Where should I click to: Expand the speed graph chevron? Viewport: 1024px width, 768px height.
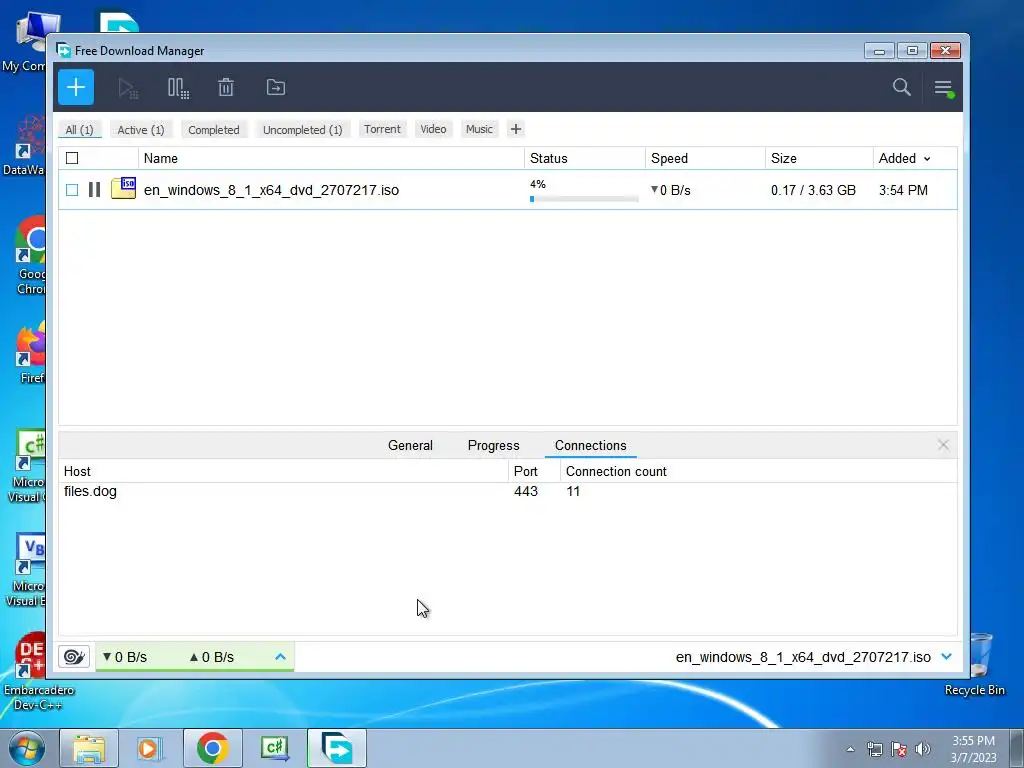(x=280, y=656)
